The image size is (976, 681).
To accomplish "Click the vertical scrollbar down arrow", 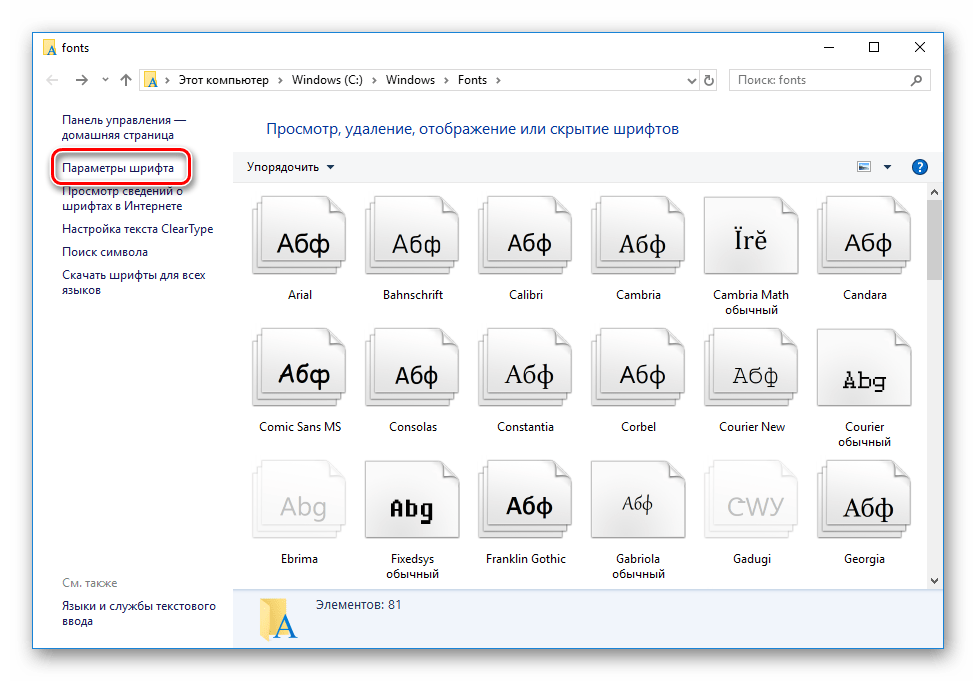I will point(934,579).
